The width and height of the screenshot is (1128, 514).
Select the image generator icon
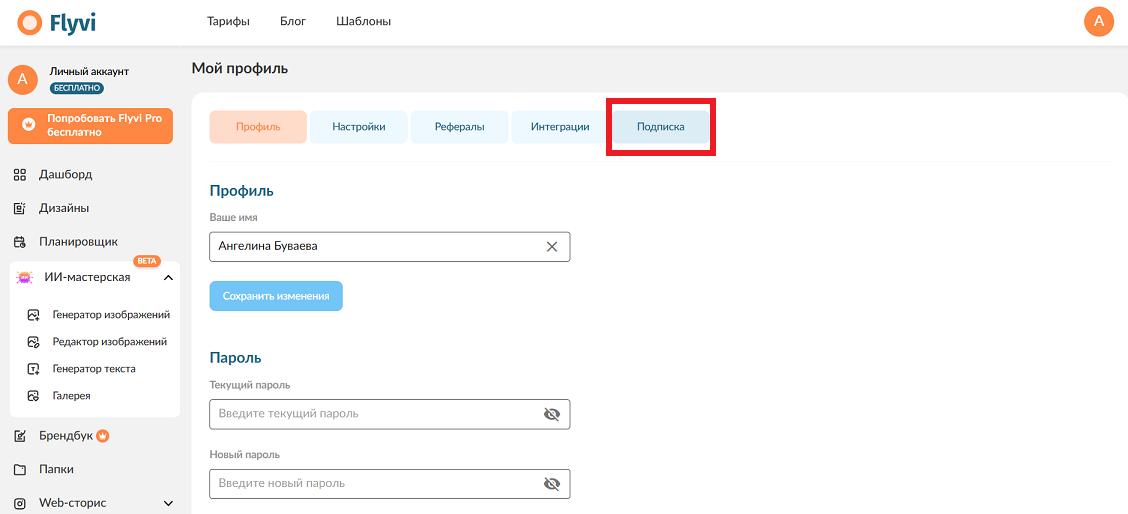pos(33,315)
